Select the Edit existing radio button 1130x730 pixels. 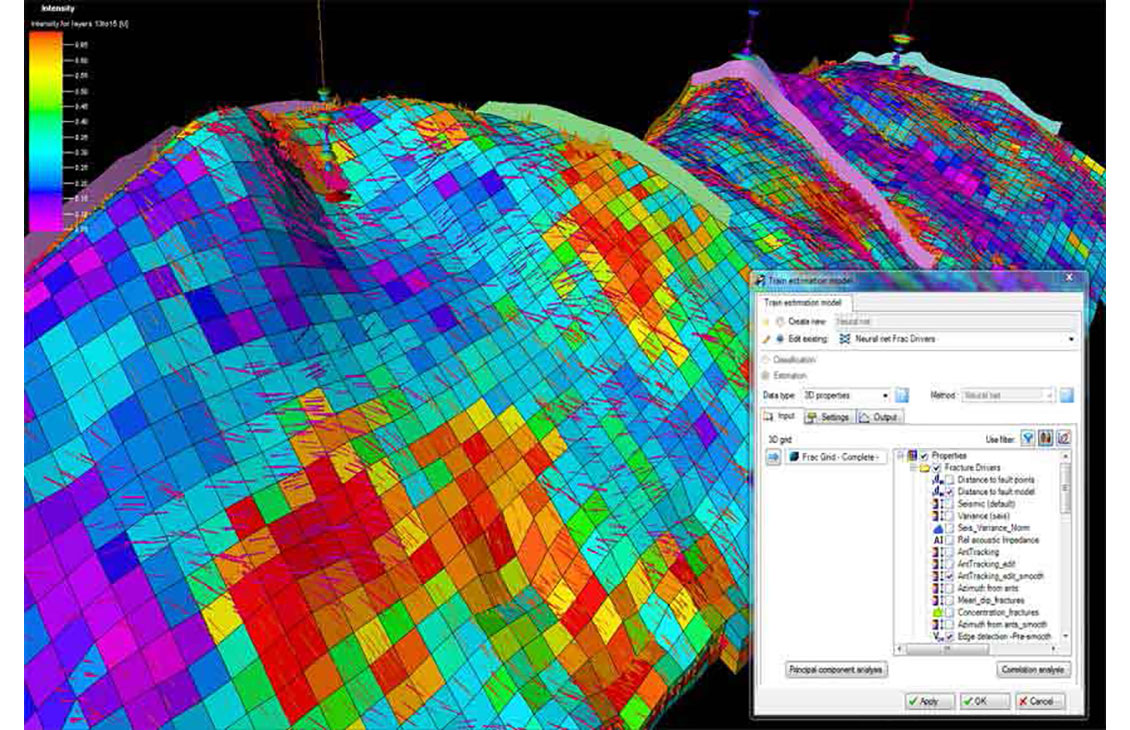(780, 339)
